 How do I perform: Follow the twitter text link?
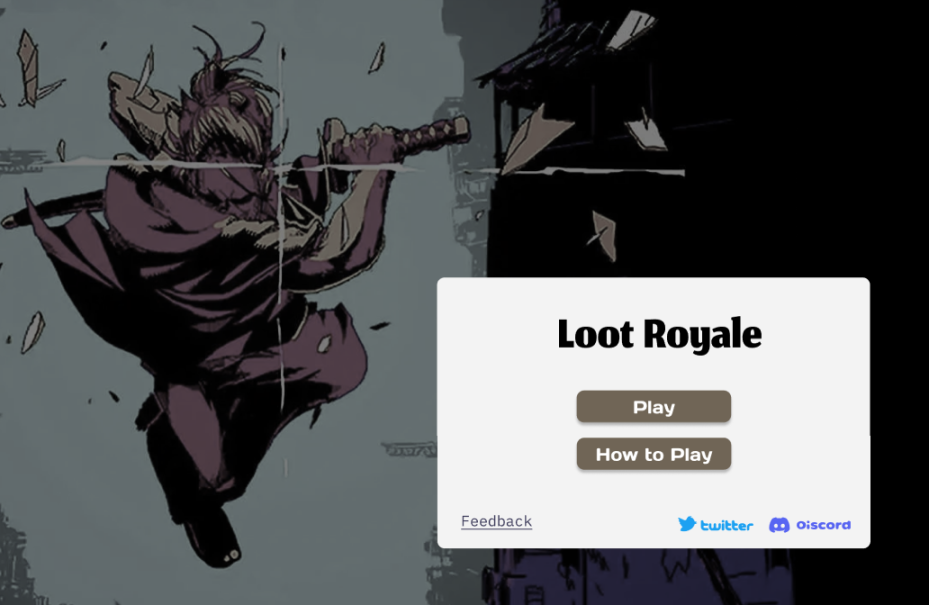click(726, 525)
